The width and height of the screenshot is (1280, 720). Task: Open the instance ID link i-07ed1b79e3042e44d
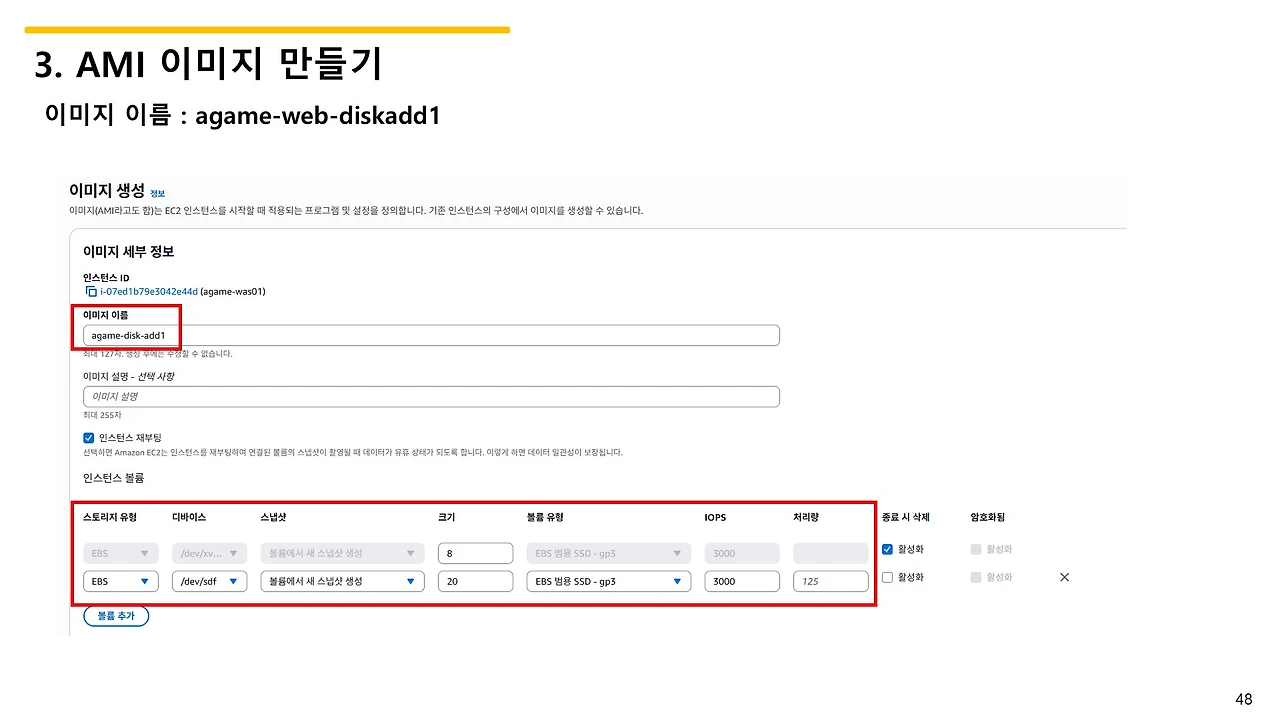coord(149,292)
